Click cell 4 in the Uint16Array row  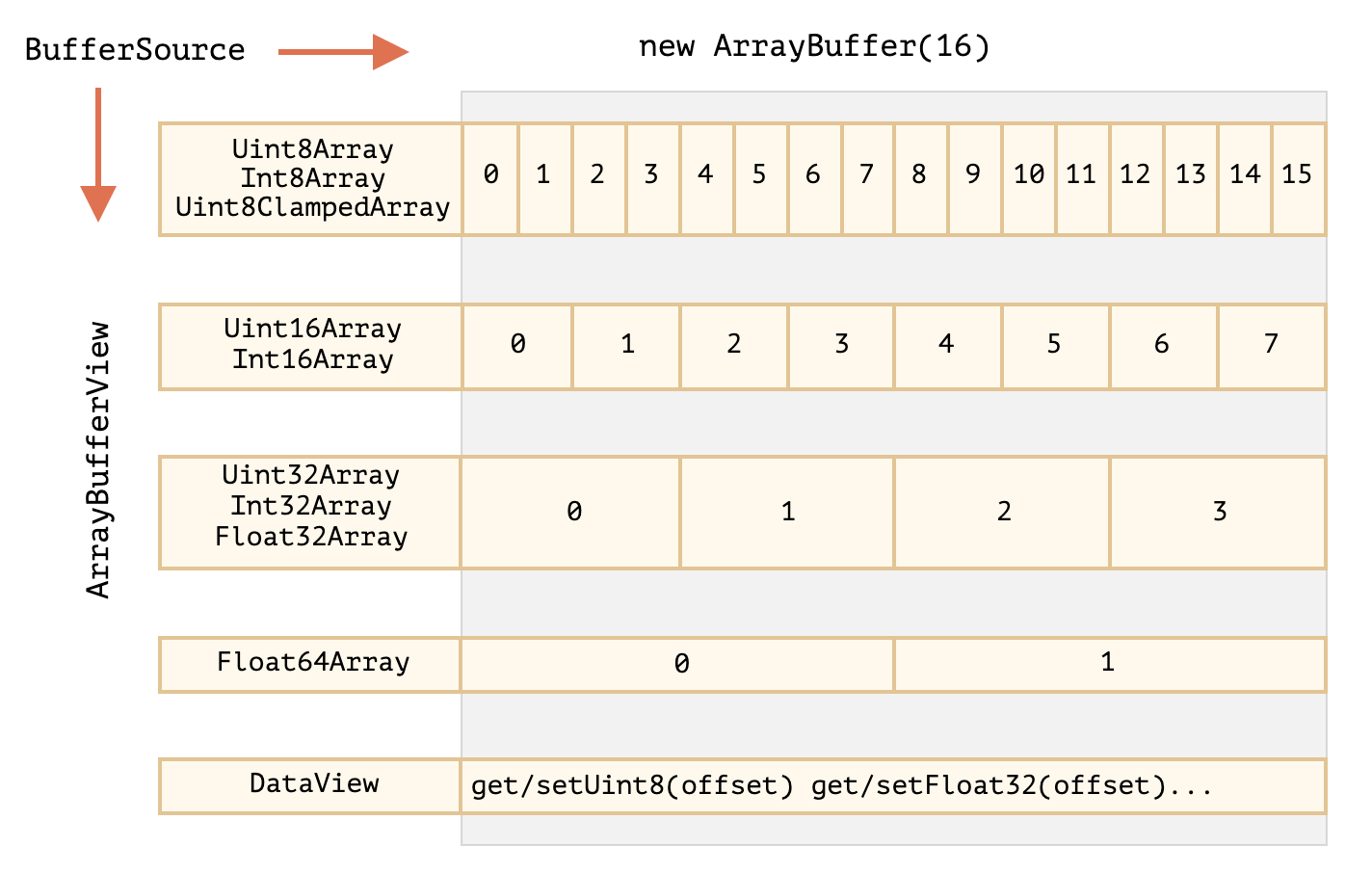coord(948,347)
